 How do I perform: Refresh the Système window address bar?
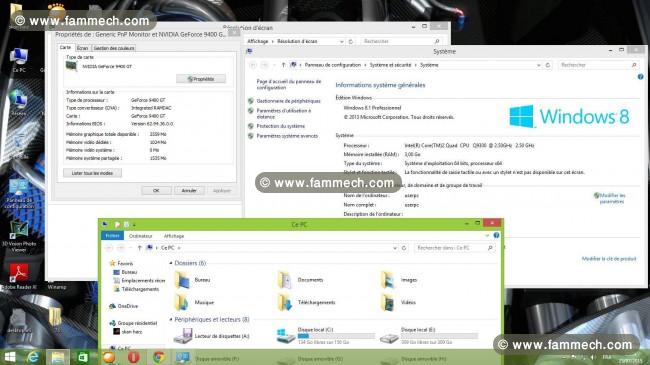(x=548, y=65)
